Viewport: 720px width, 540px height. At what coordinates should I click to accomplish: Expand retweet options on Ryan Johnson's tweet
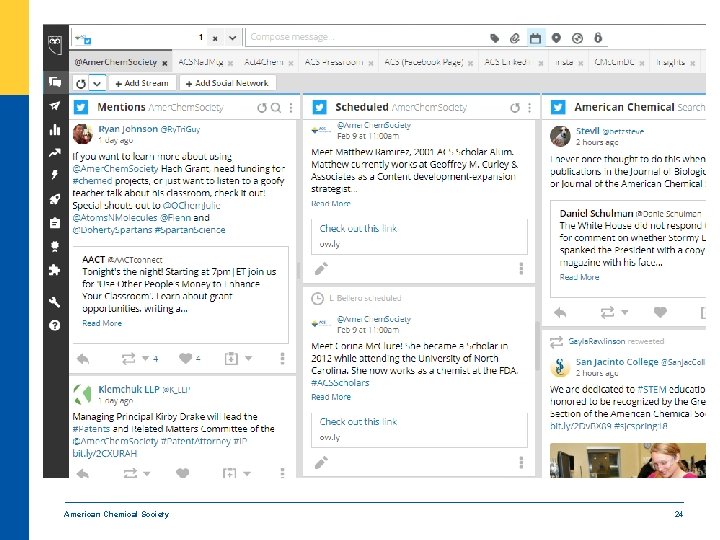146,358
